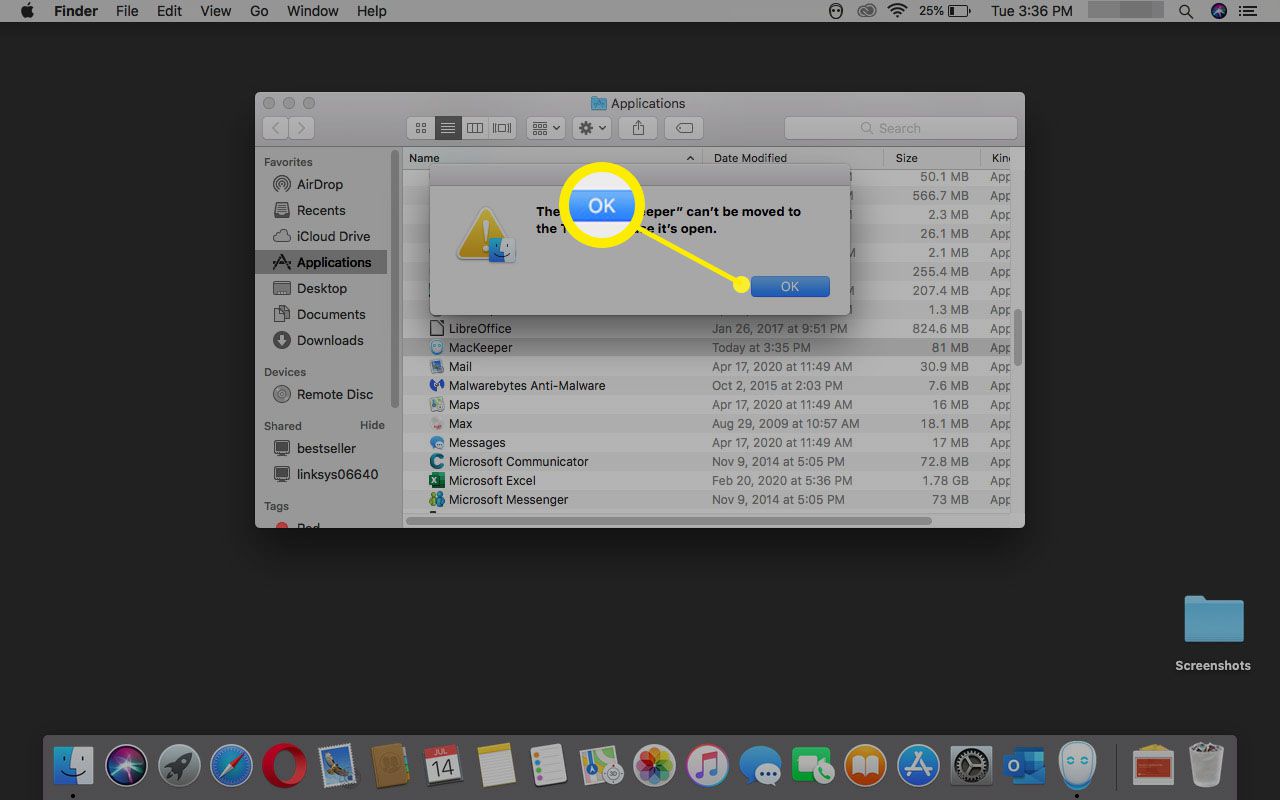Open Downloads in the sidebar

tap(330, 340)
